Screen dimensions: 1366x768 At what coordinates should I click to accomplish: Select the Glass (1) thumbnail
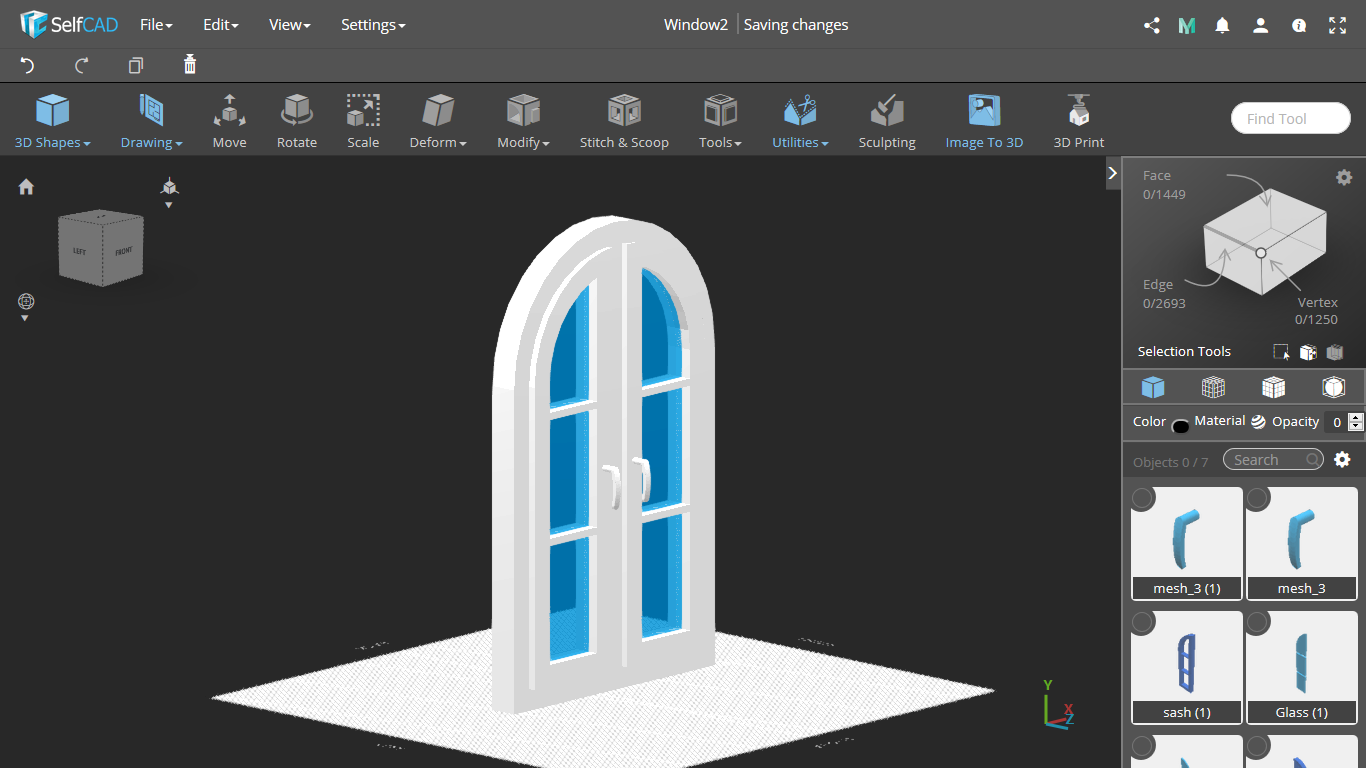(x=1302, y=667)
